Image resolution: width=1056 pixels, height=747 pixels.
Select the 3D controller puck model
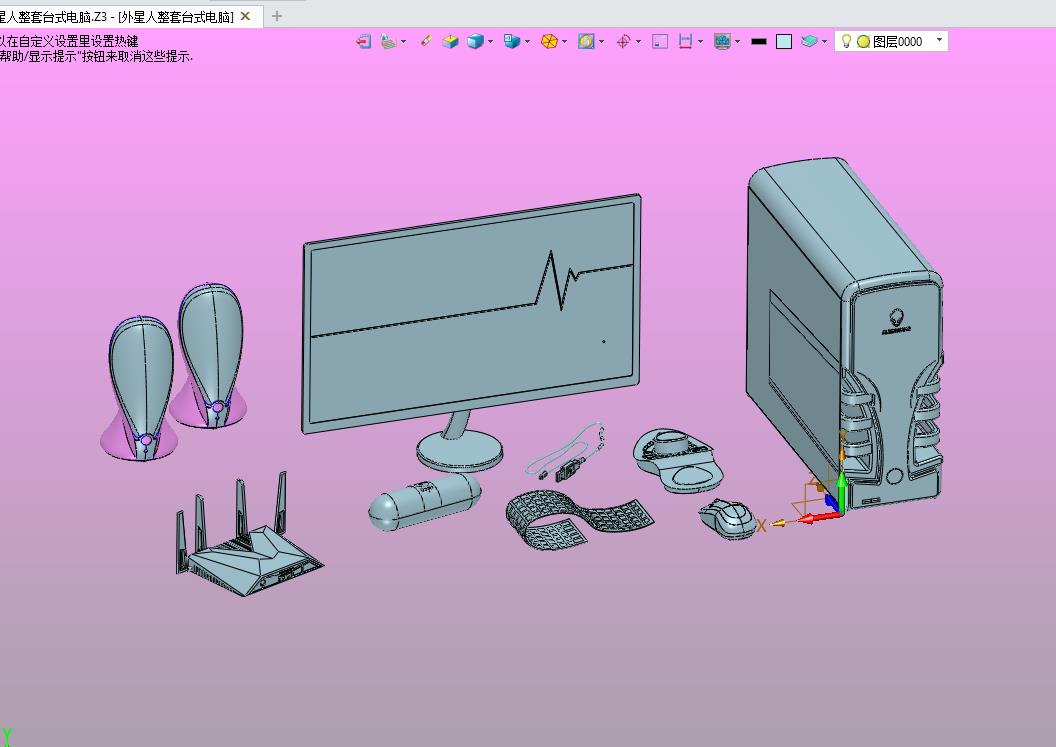(x=678, y=460)
